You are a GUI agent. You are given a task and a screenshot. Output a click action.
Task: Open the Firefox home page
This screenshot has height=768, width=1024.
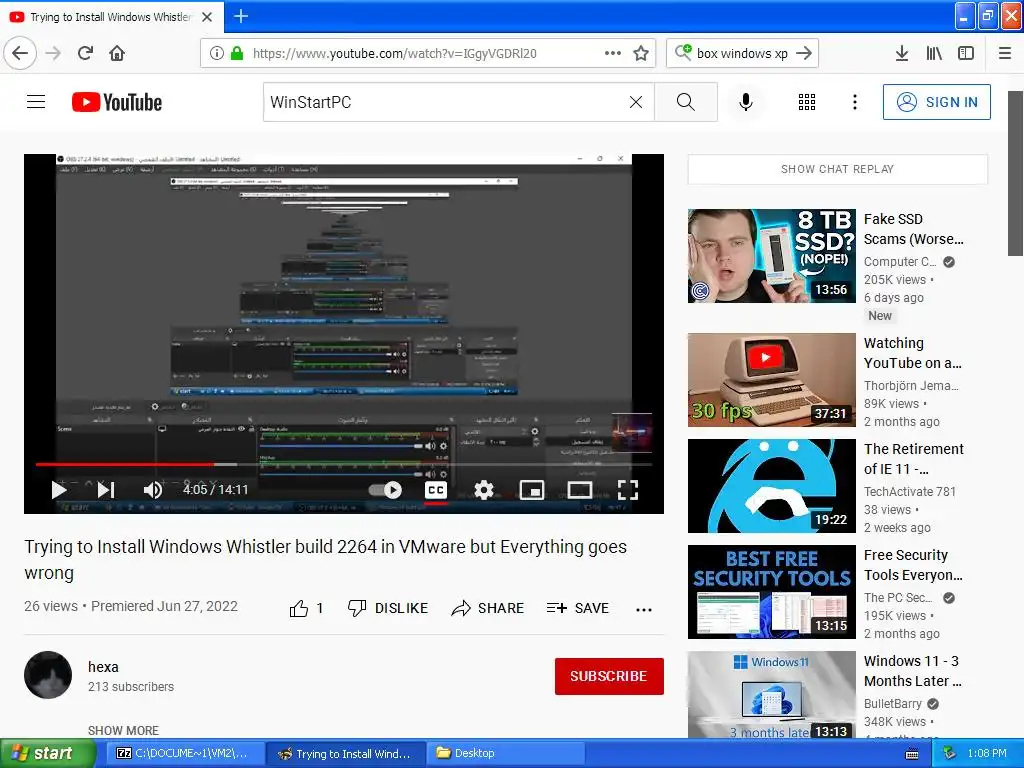pyautogui.click(x=117, y=53)
